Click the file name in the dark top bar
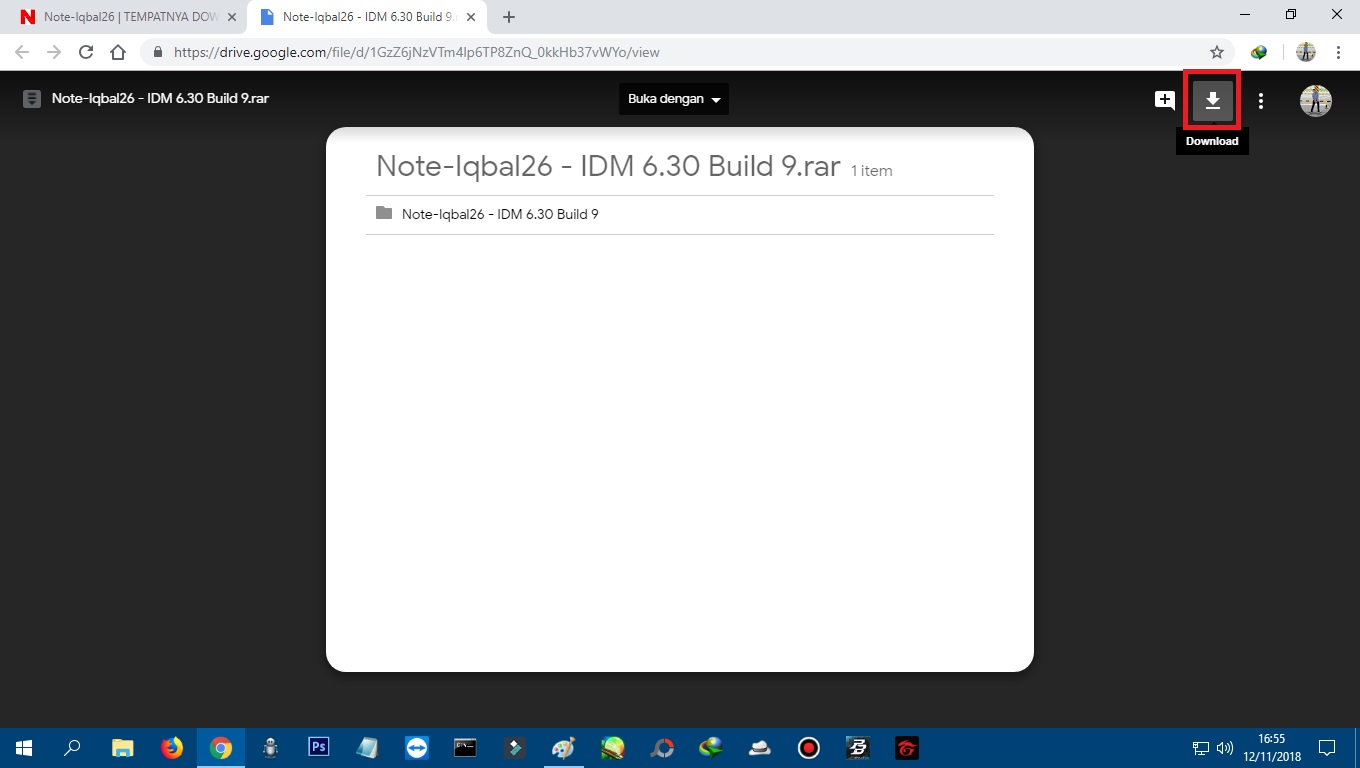The height and width of the screenshot is (768, 1360). [160, 98]
